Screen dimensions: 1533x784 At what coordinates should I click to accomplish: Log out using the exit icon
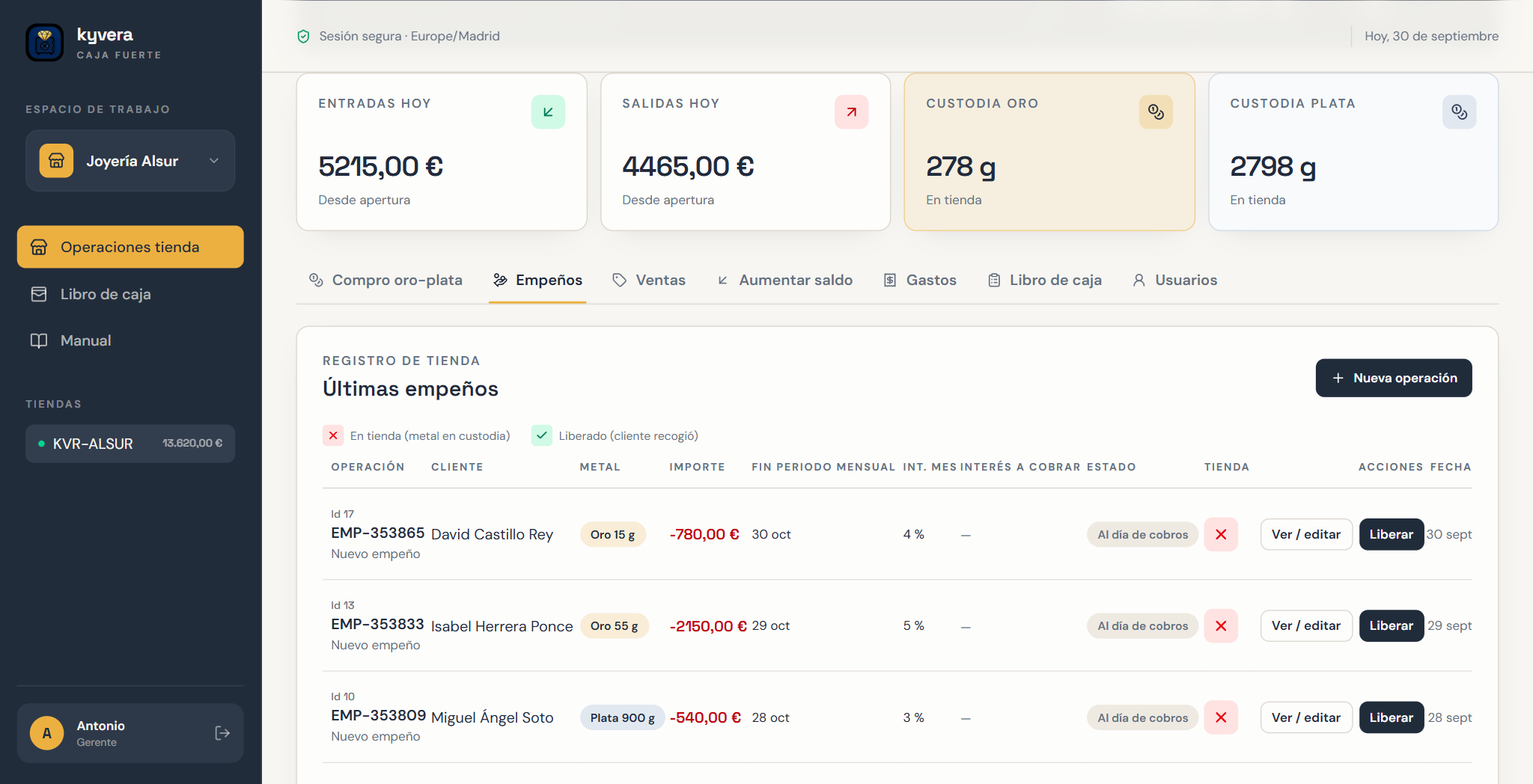tap(222, 733)
